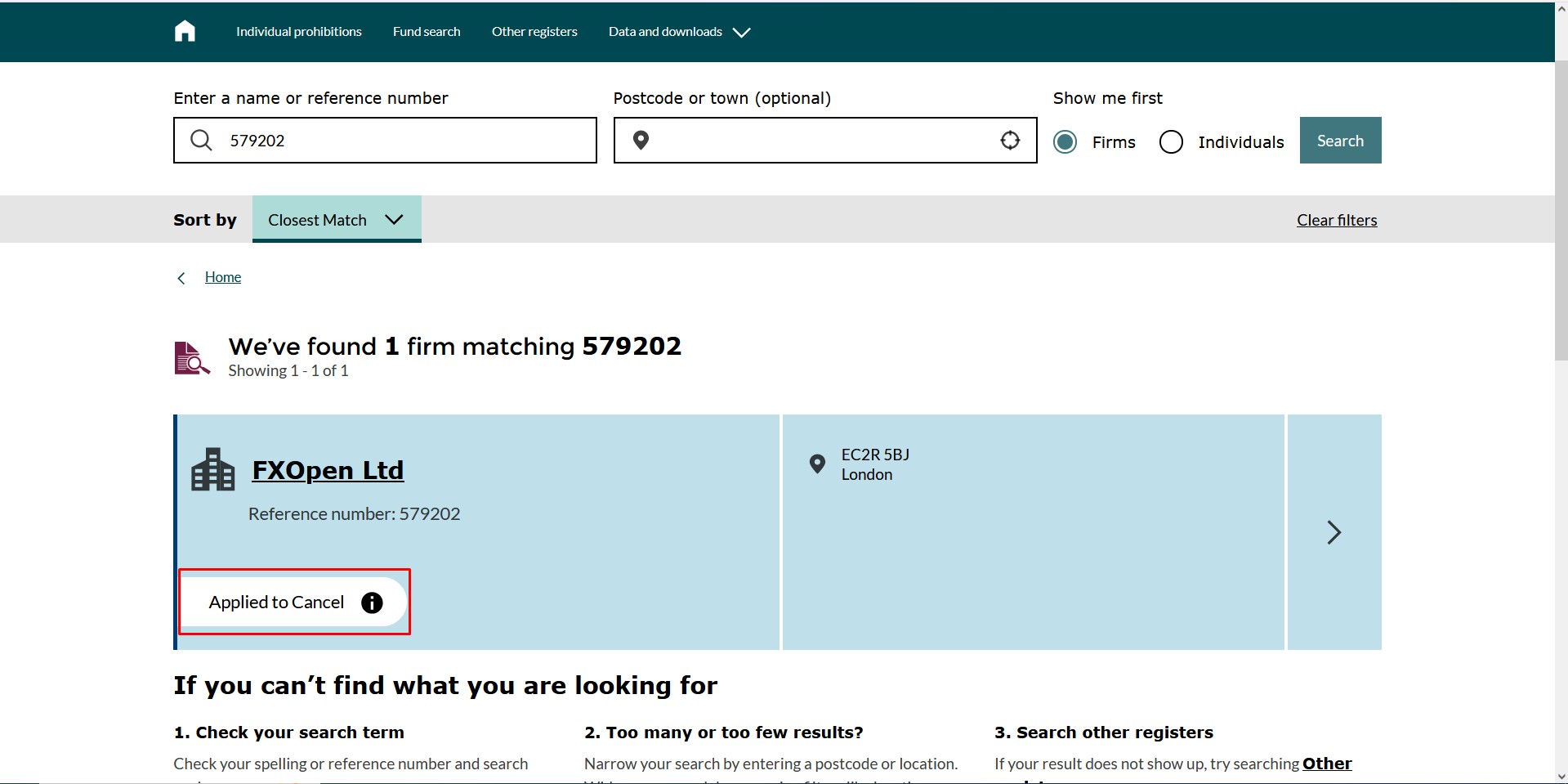
Task: Click the Search button
Action: click(x=1340, y=141)
